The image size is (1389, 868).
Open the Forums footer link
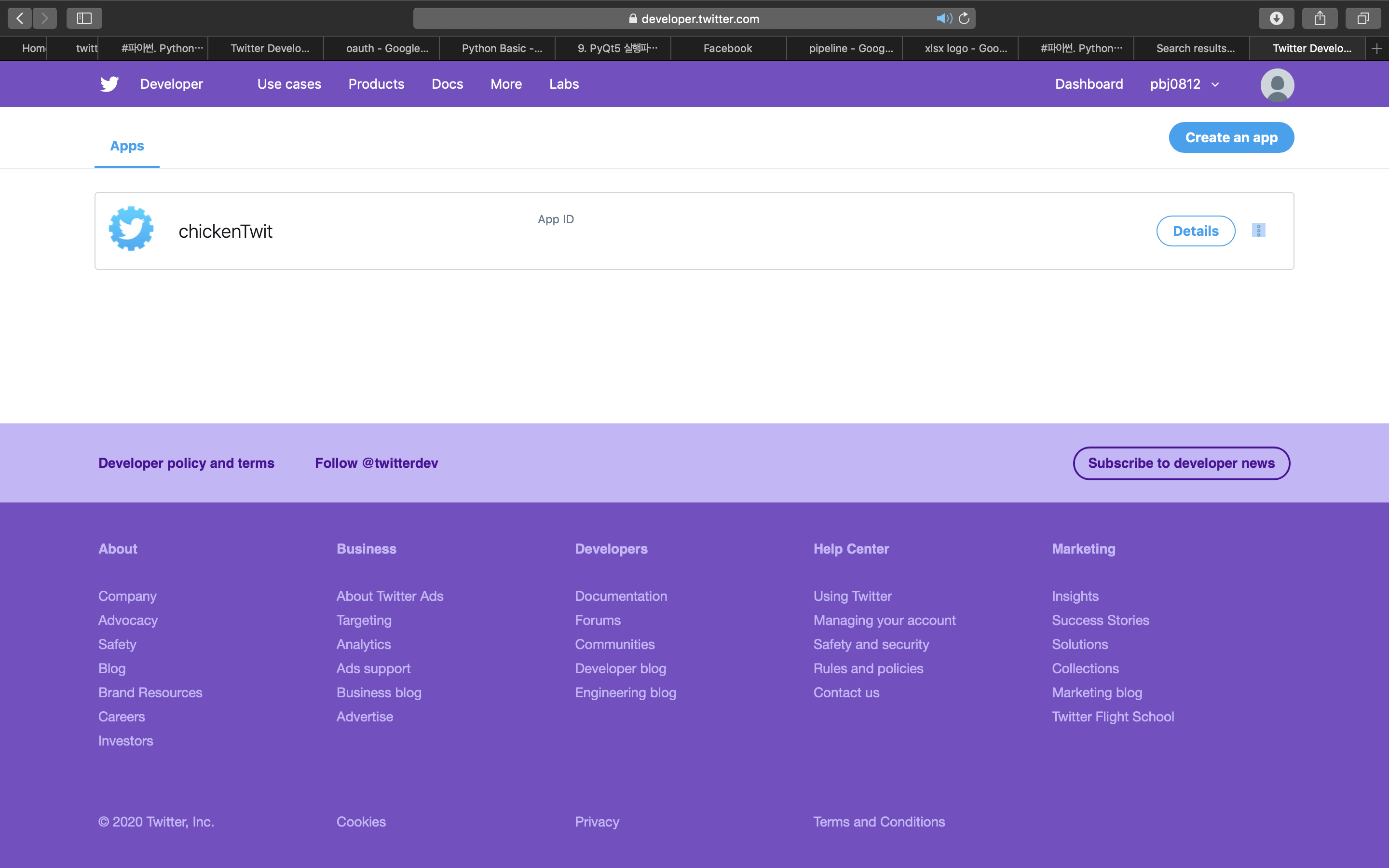pyautogui.click(x=598, y=620)
